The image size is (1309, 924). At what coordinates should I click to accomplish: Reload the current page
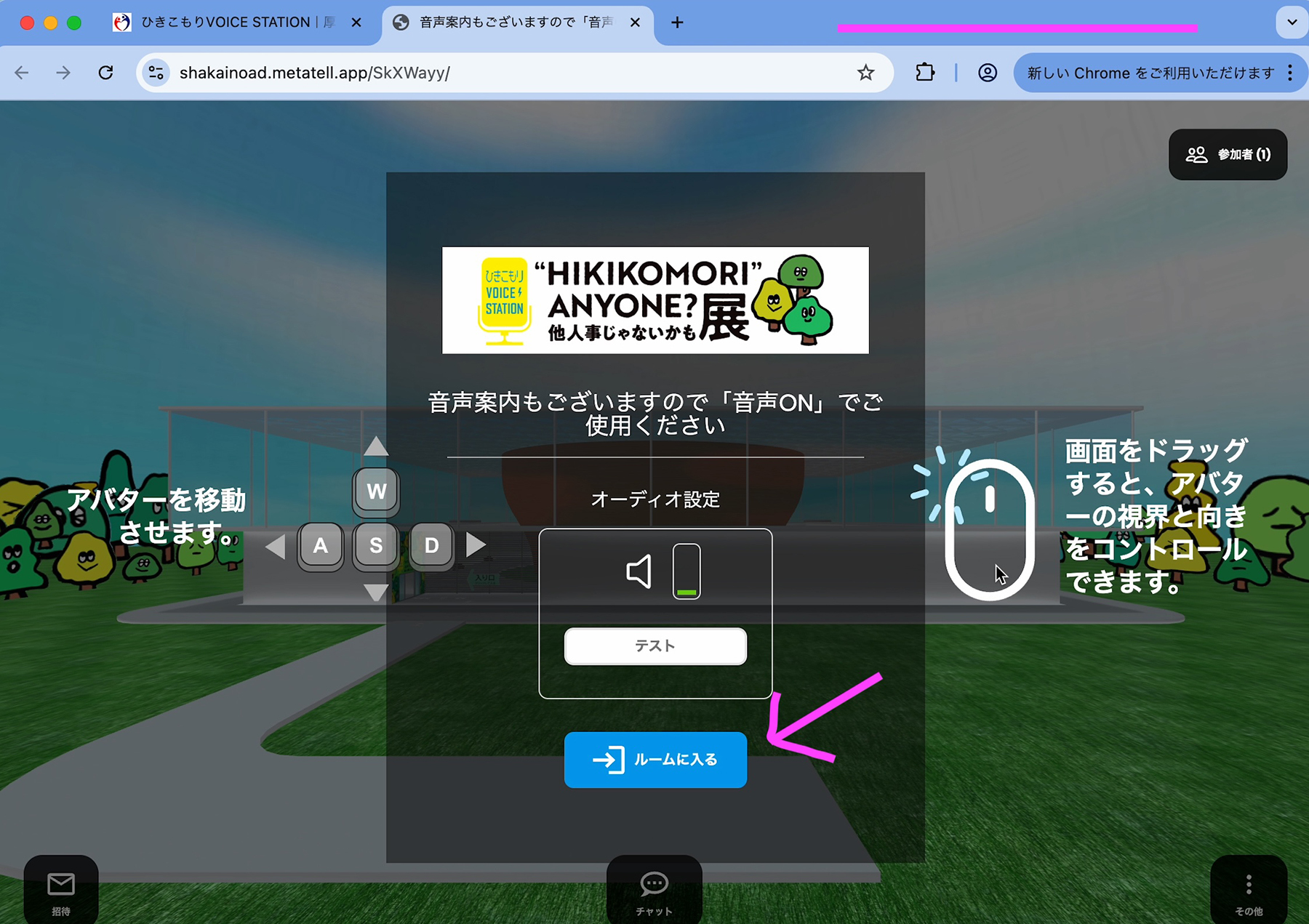[106, 73]
